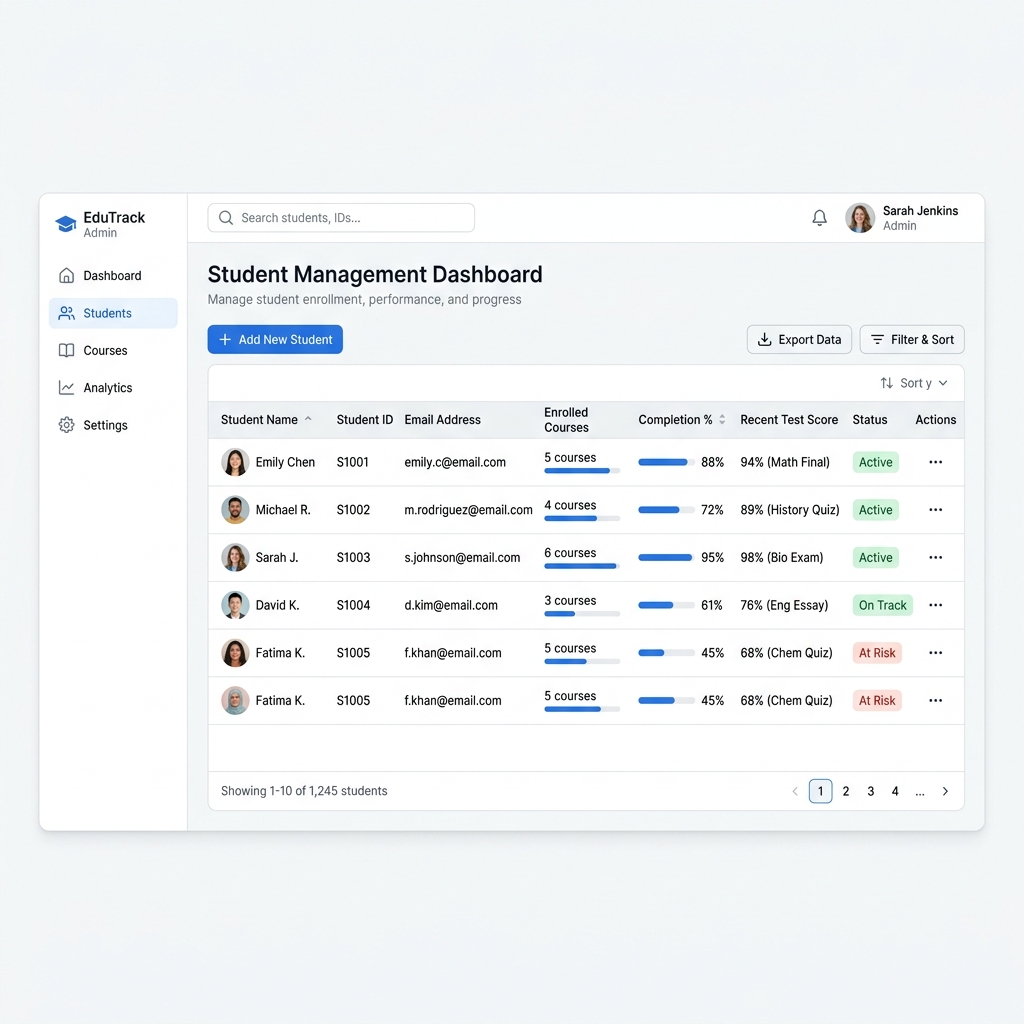Click the EduTrack graduation cap logo
This screenshot has width=1024, height=1024.
(x=65, y=224)
